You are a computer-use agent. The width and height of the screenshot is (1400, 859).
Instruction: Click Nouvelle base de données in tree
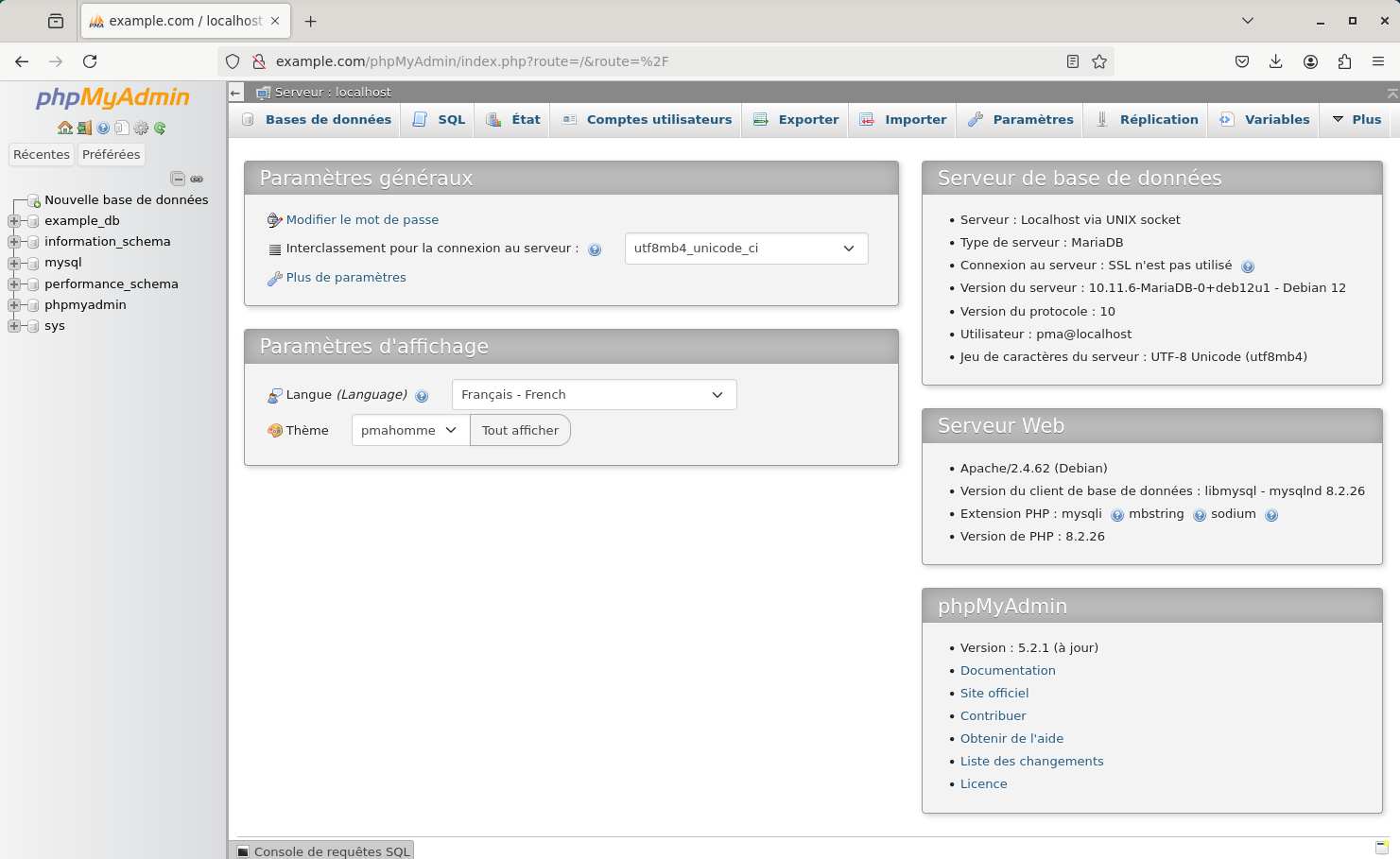pyautogui.click(x=126, y=199)
